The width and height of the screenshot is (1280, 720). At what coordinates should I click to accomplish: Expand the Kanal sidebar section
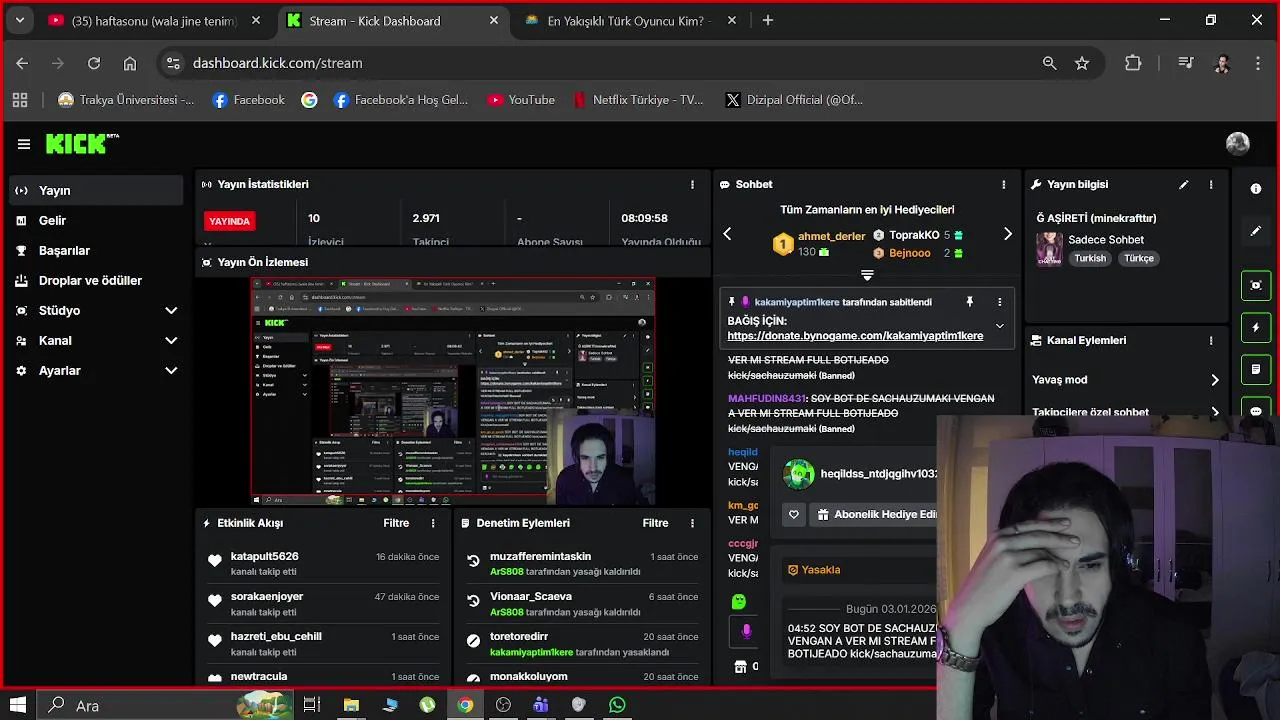pos(171,341)
